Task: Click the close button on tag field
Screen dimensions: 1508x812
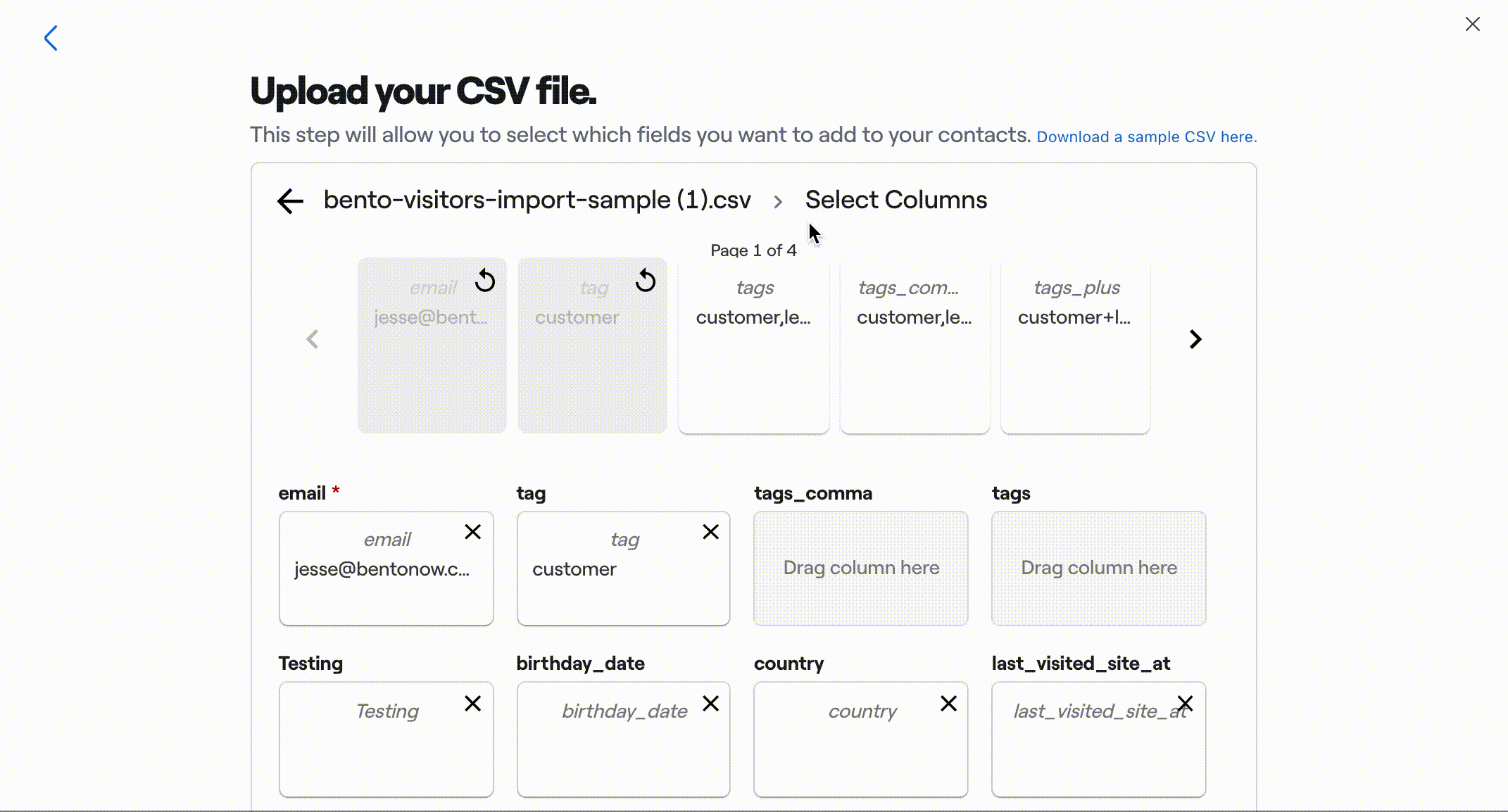Action: [711, 532]
